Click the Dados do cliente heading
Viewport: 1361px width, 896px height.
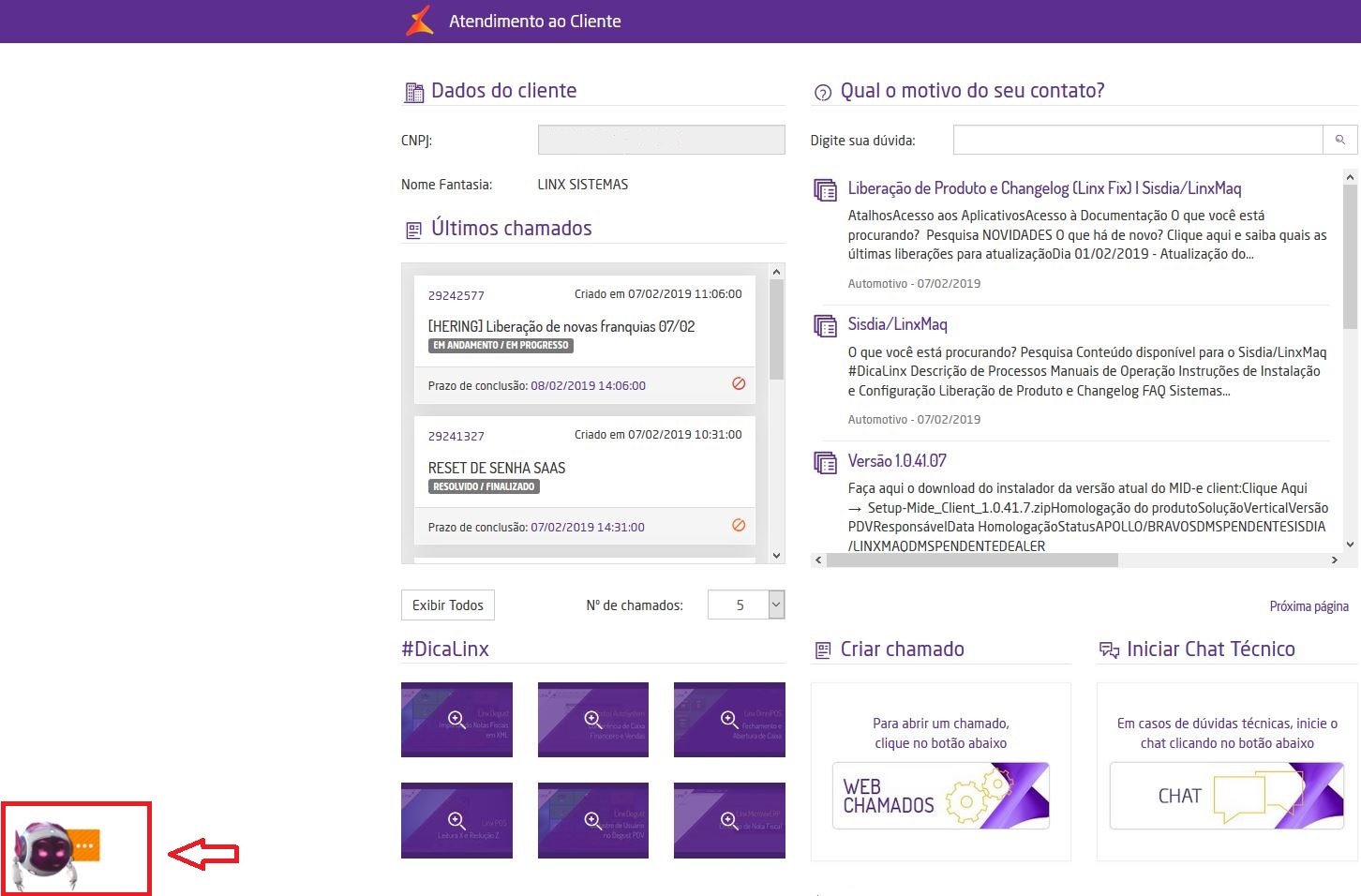coord(504,91)
